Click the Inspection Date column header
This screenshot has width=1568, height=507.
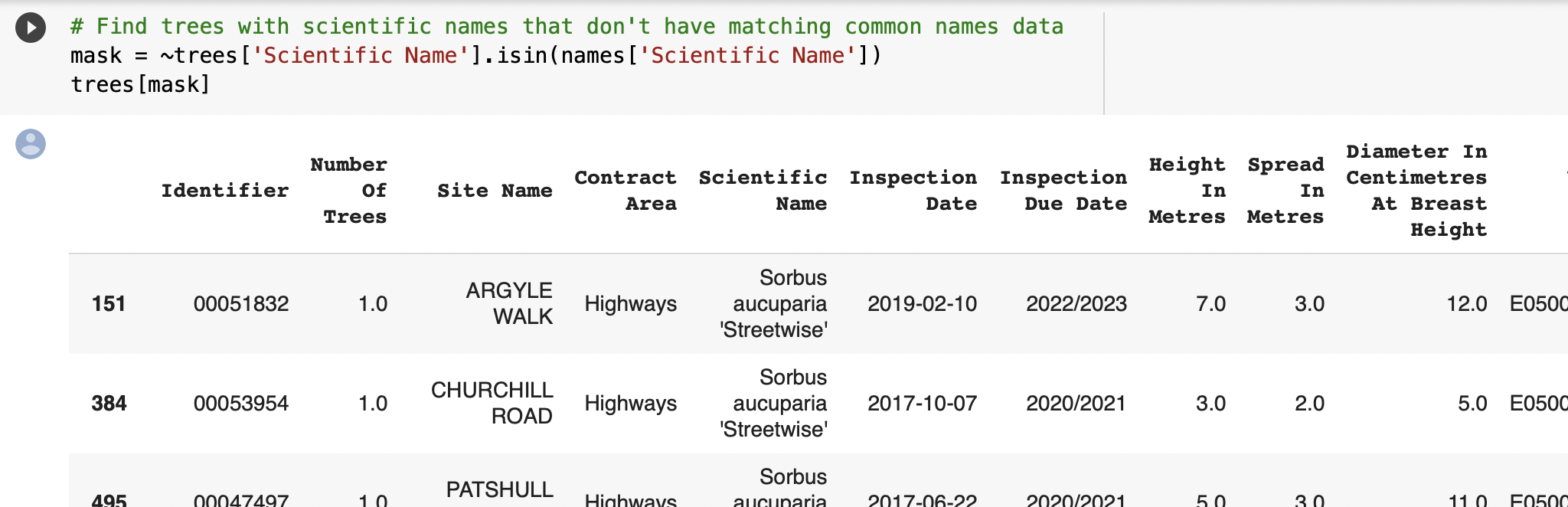click(x=913, y=191)
